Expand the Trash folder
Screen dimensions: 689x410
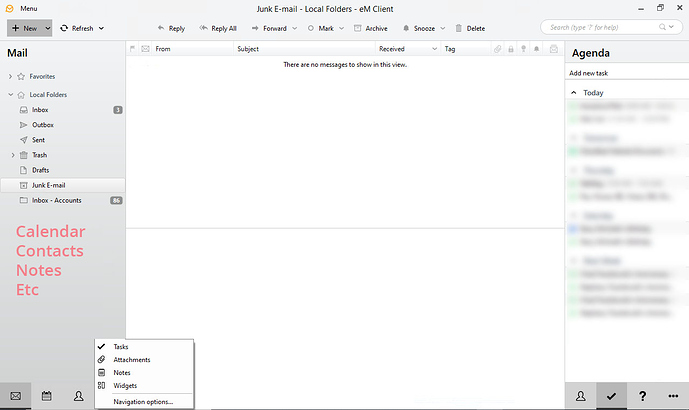click(x=13, y=155)
